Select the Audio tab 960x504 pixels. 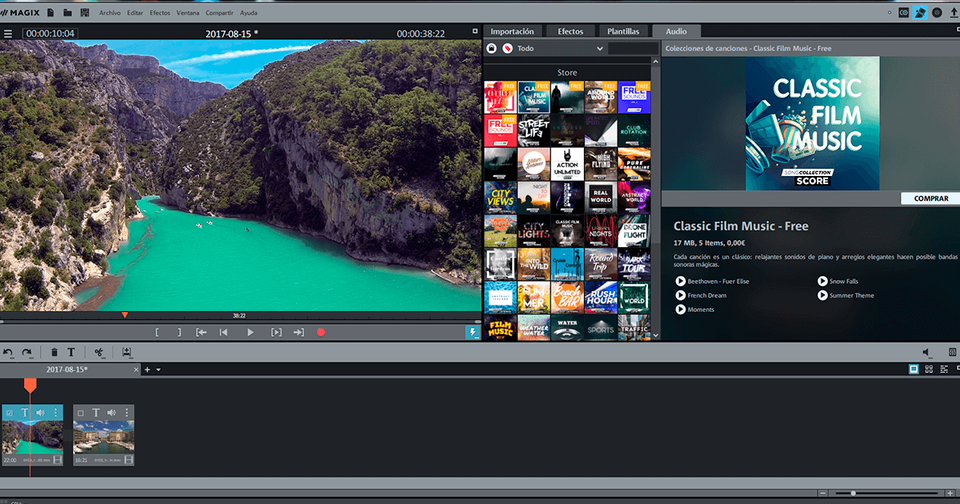coord(676,31)
